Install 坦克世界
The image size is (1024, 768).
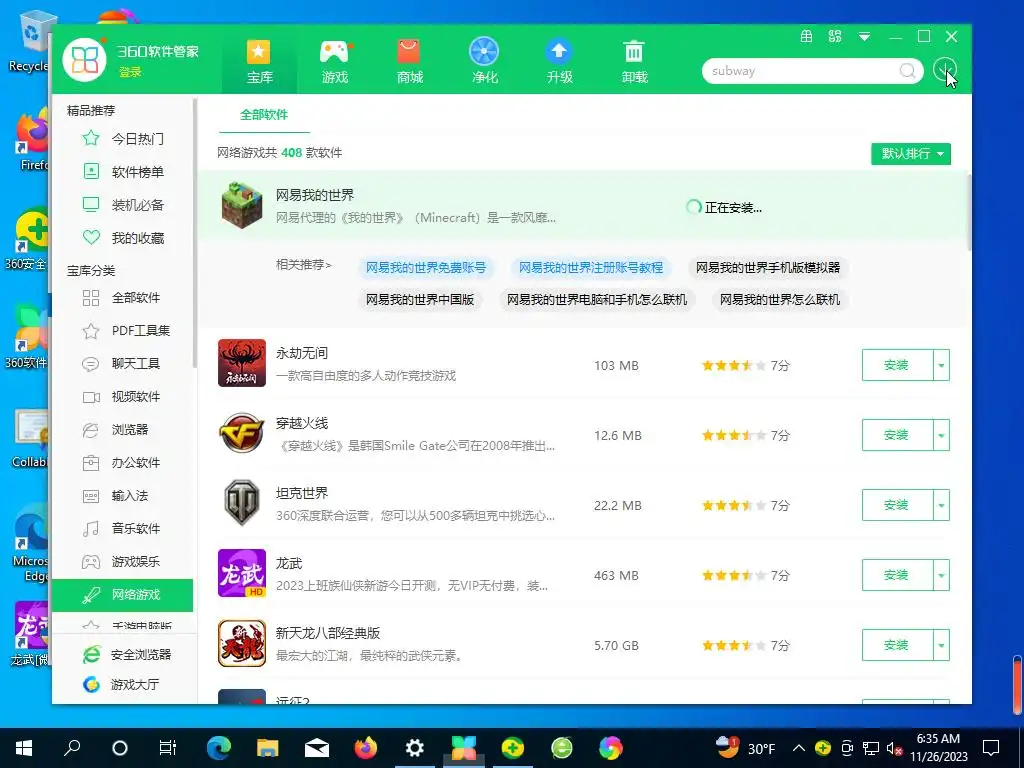tap(897, 505)
